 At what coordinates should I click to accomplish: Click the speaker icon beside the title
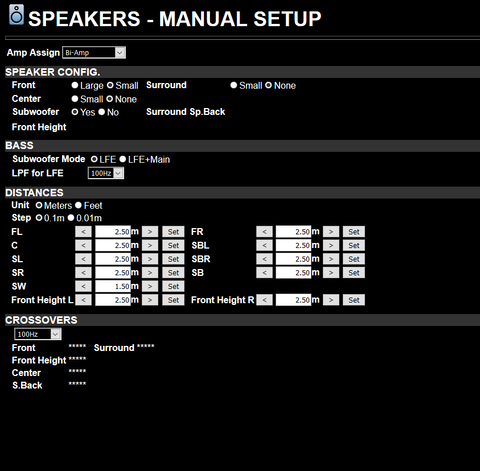16,15
